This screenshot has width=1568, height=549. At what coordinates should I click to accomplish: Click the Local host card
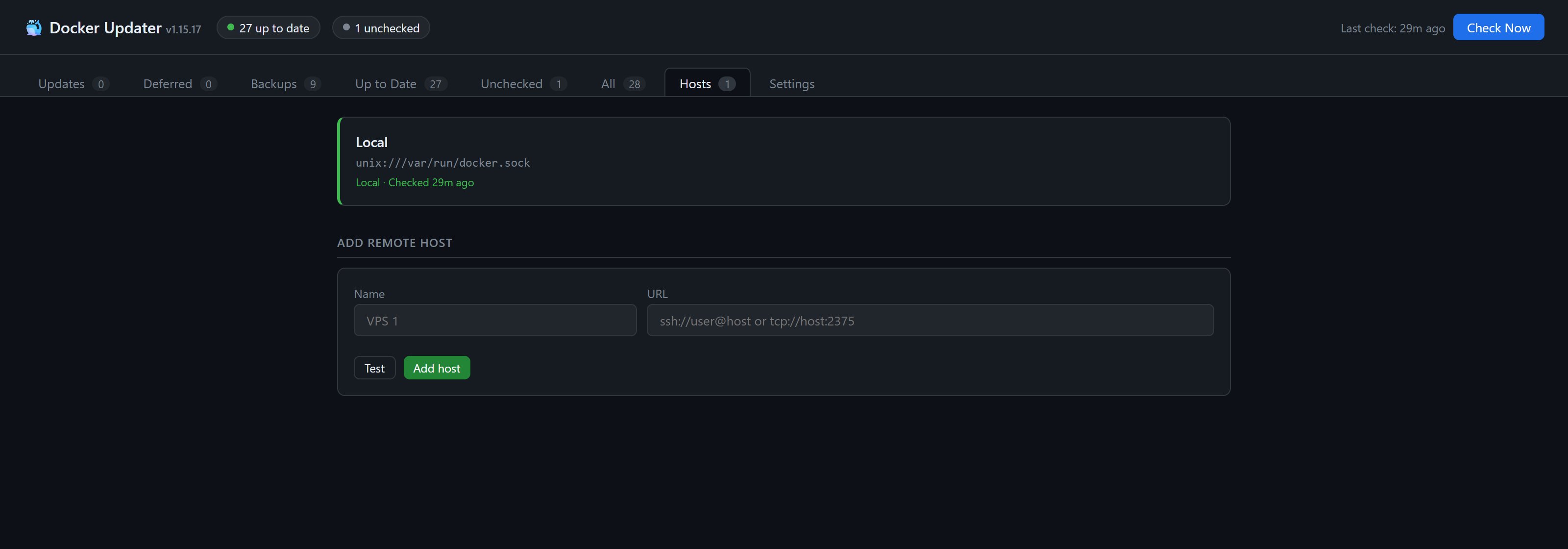(x=784, y=161)
